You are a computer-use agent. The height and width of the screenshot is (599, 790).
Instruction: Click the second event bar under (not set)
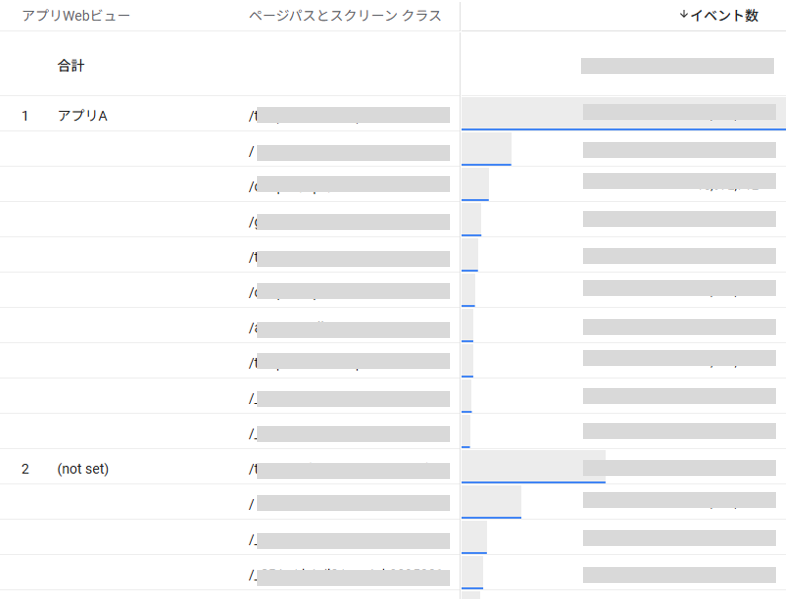point(491,502)
